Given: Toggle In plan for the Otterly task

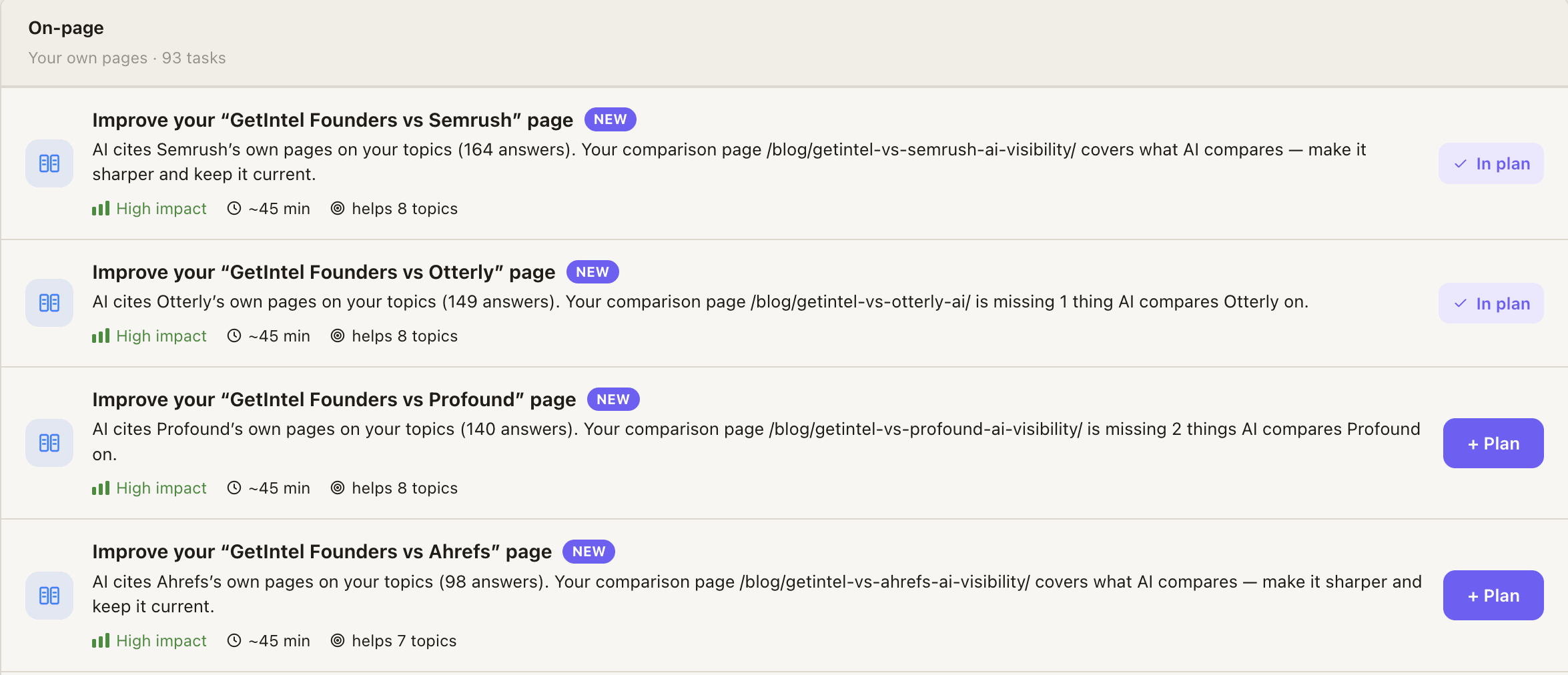Looking at the screenshot, I should (x=1491, y=303).
